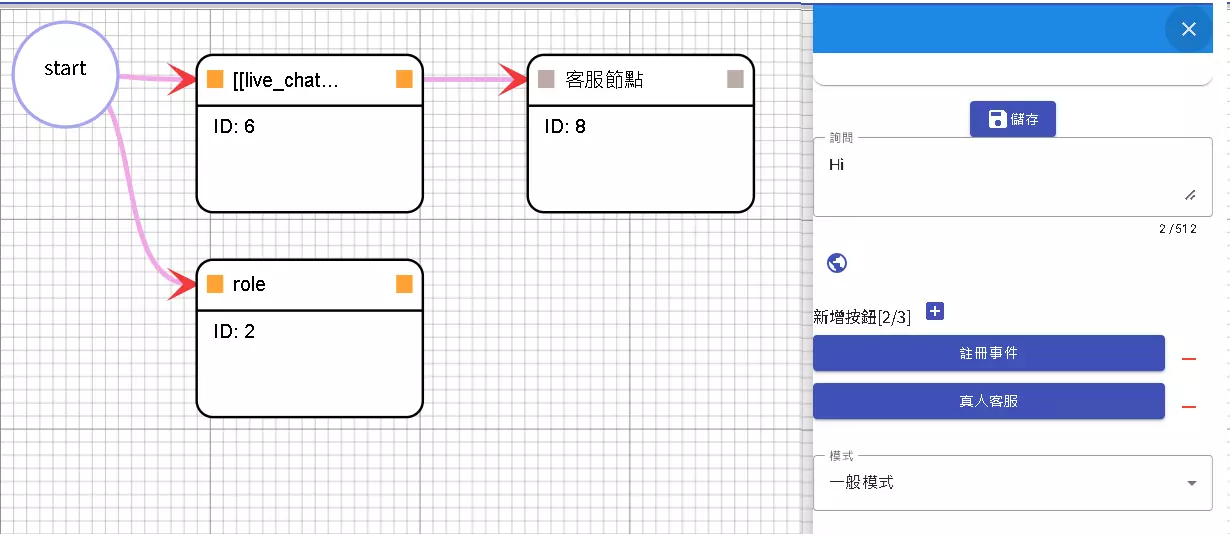
Task: Click left gray port of 客服節點 node
Action: pyautogui.click(x=546, y=80)
